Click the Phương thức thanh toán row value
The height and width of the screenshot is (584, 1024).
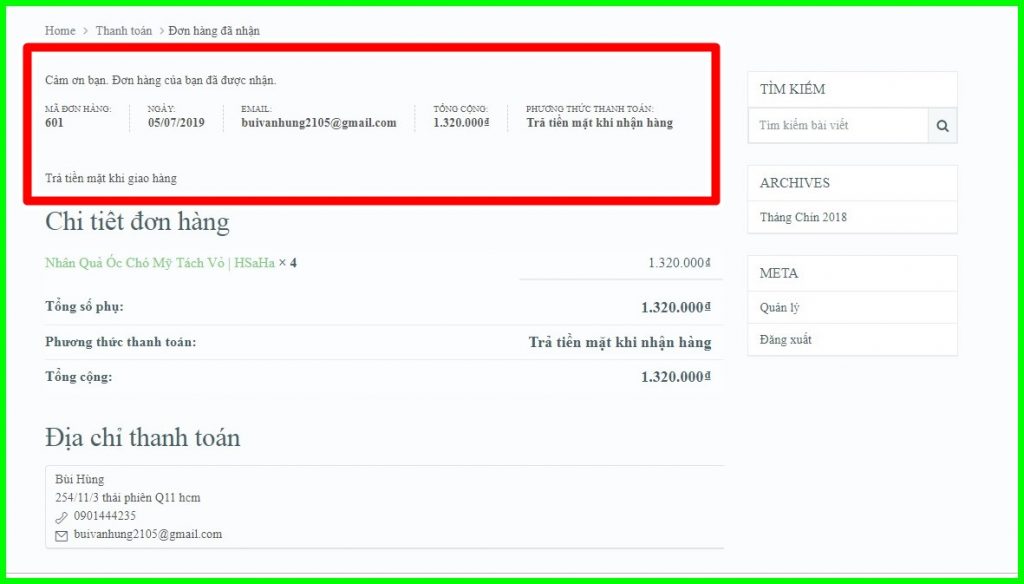click(620, 343)
